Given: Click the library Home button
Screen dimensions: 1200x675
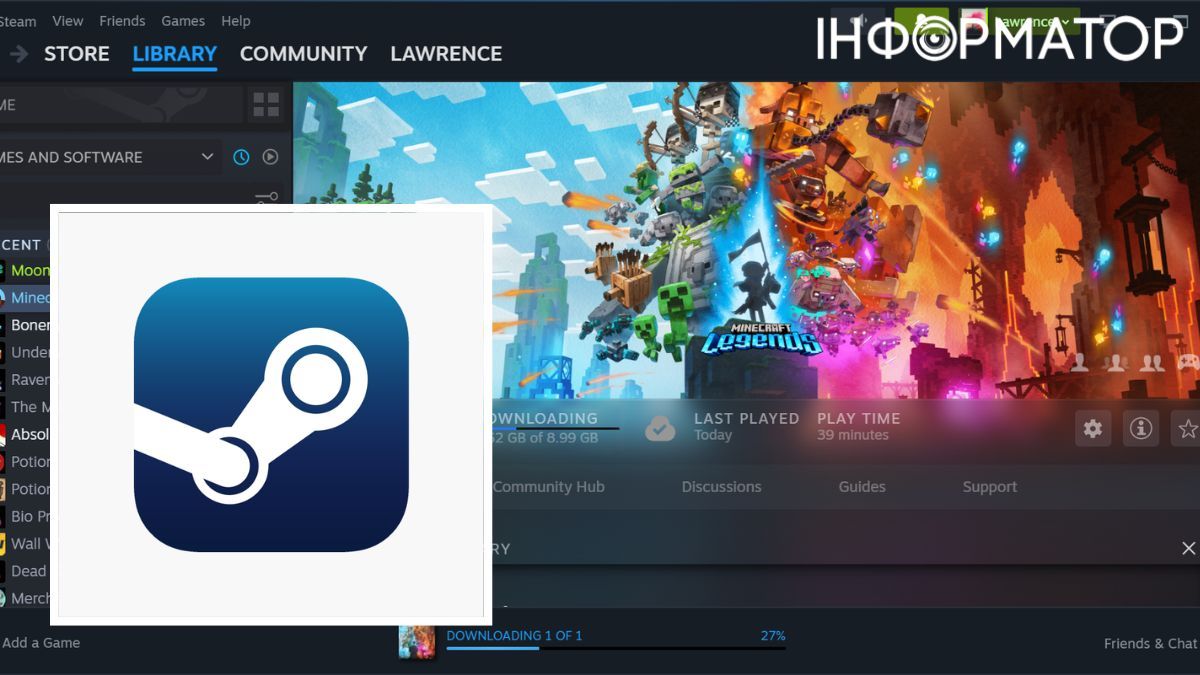Looking at the screenshot, I should coord(120,105).
